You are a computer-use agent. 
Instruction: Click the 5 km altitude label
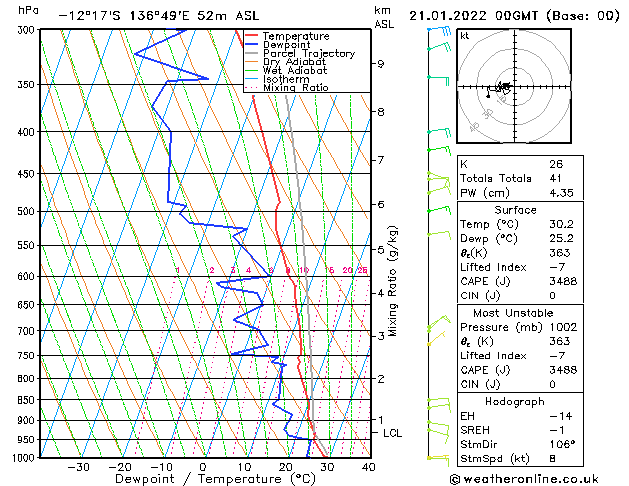(x=381, y=249)
